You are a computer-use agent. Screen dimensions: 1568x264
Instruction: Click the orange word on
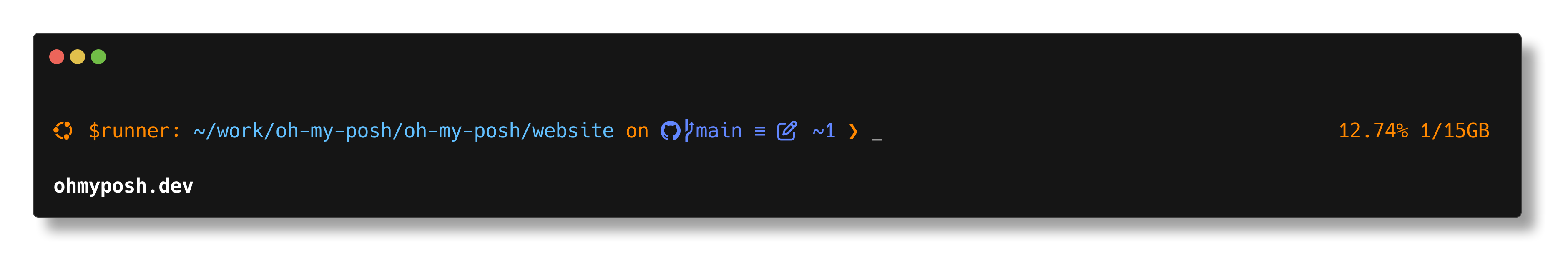coord(637,131)
